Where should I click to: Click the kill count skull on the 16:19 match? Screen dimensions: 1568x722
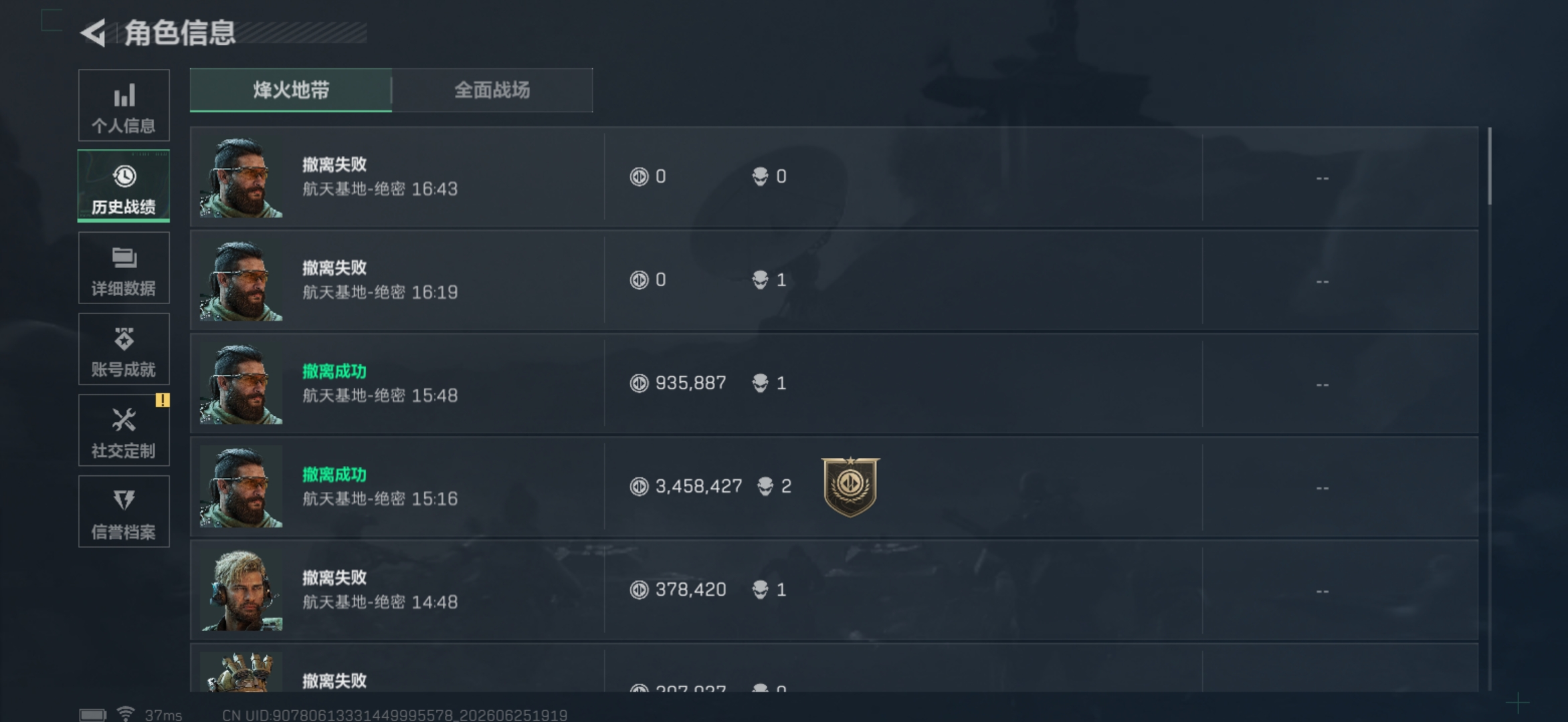(x=761, y=279)
